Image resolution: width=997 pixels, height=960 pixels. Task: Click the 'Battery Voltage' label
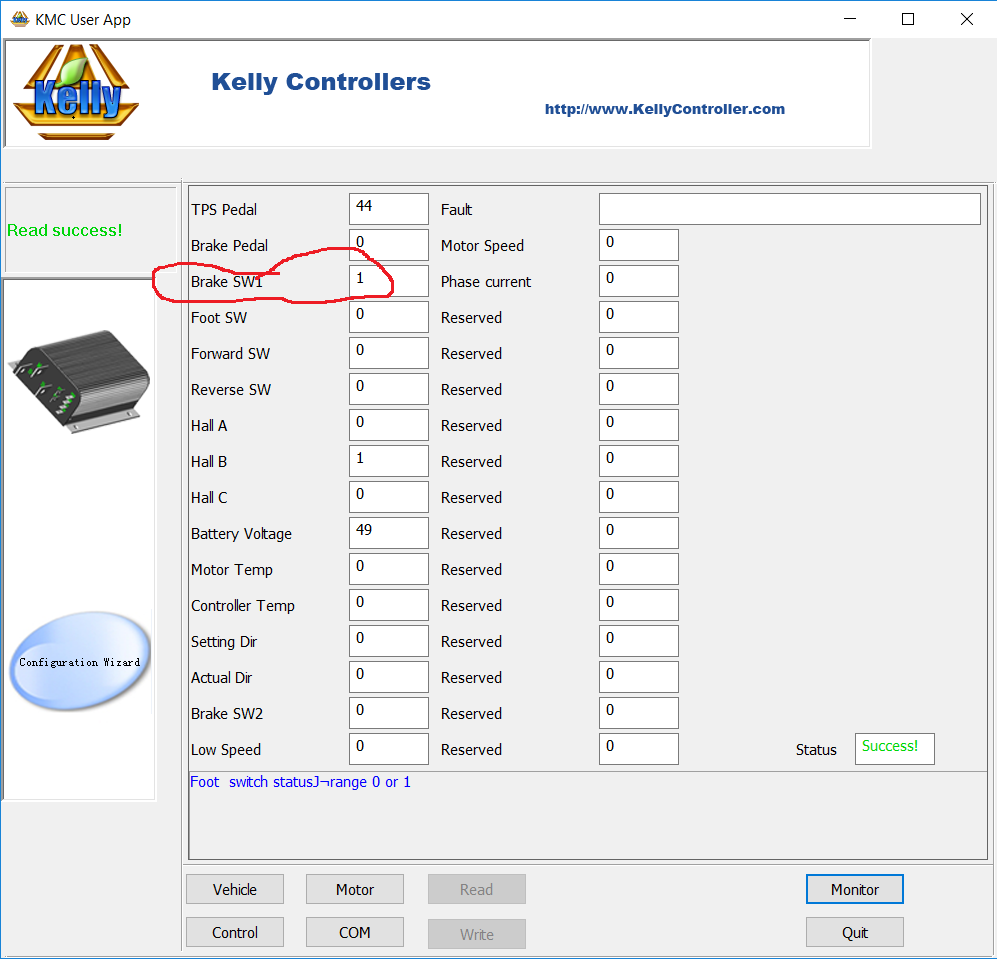click(241, 534)
